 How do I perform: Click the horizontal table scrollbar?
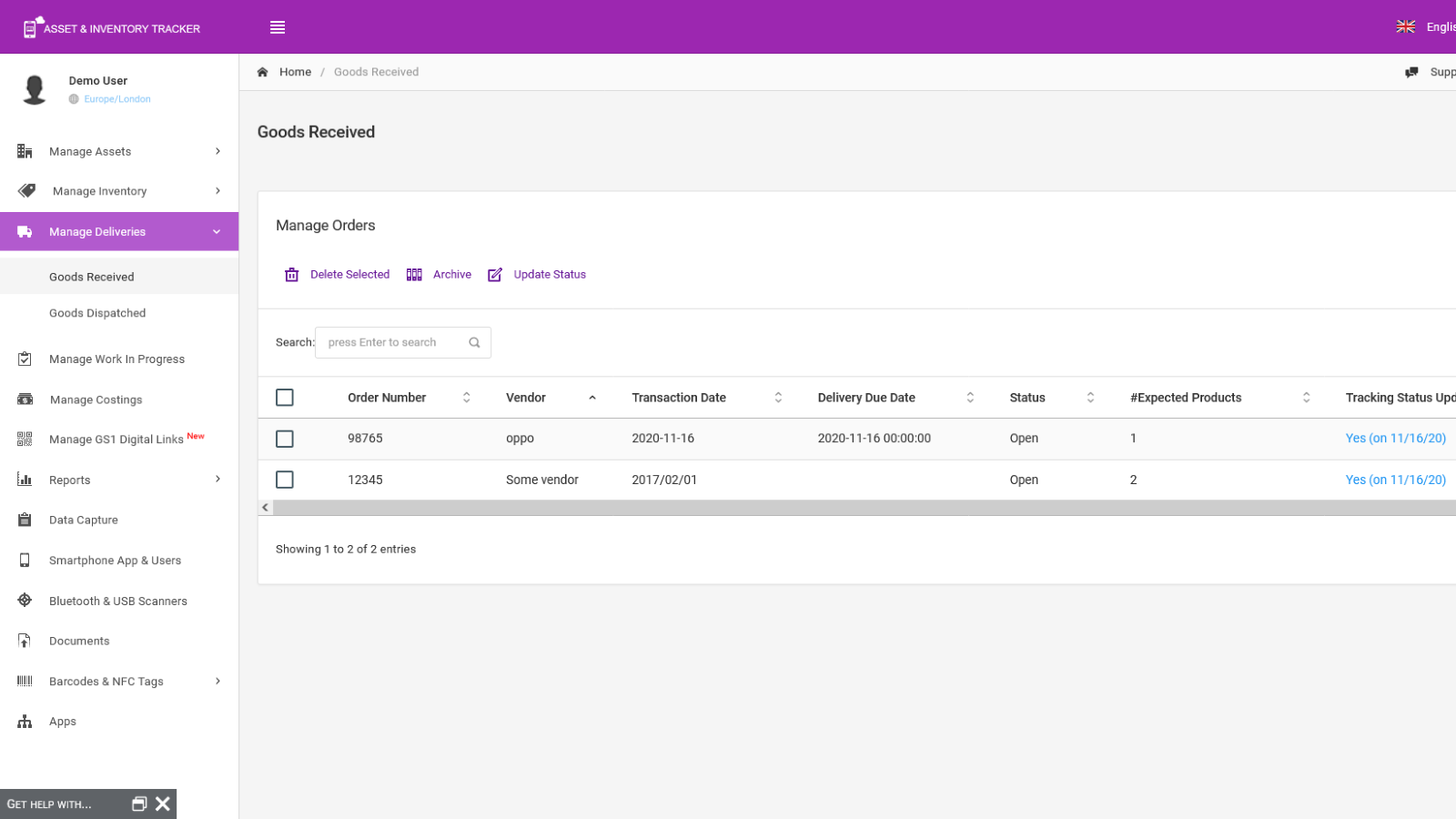tap(864, 508)
